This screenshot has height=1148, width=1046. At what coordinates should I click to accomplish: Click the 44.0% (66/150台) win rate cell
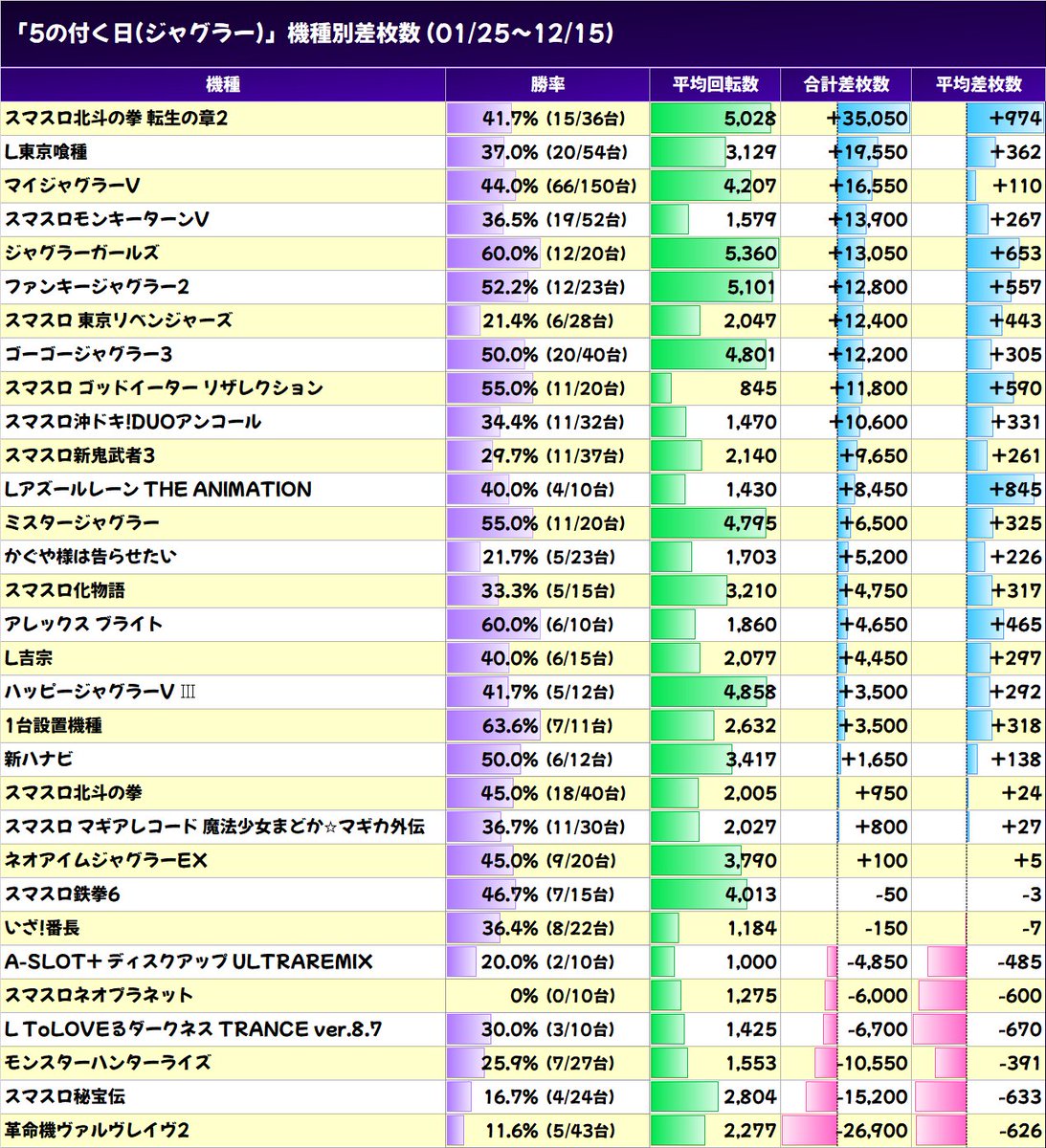coord(547,186)
